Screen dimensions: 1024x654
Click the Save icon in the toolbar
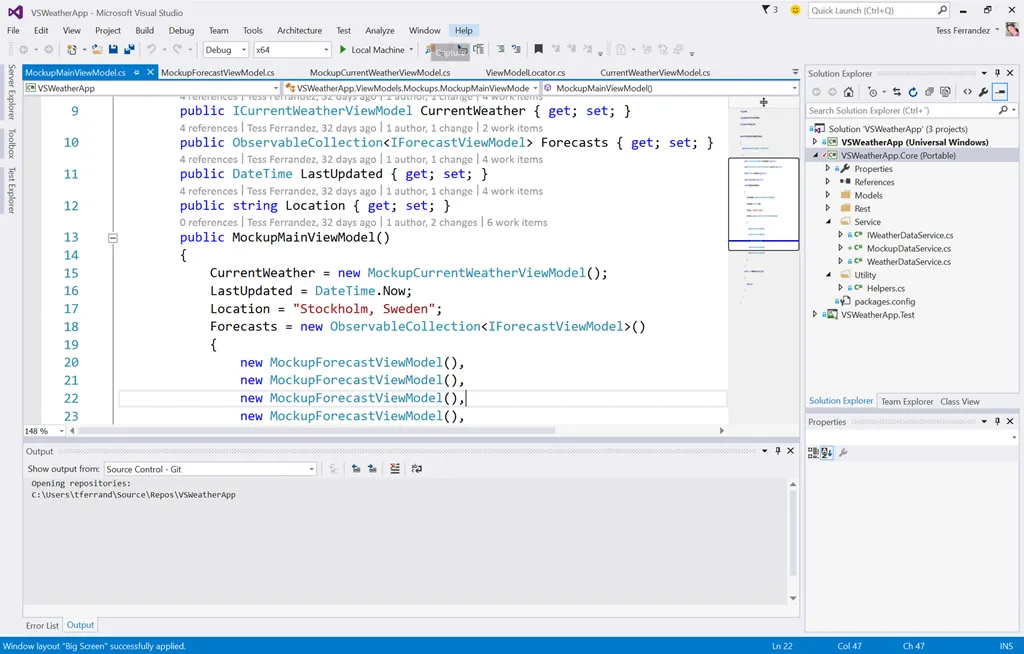tap(113, 49)
